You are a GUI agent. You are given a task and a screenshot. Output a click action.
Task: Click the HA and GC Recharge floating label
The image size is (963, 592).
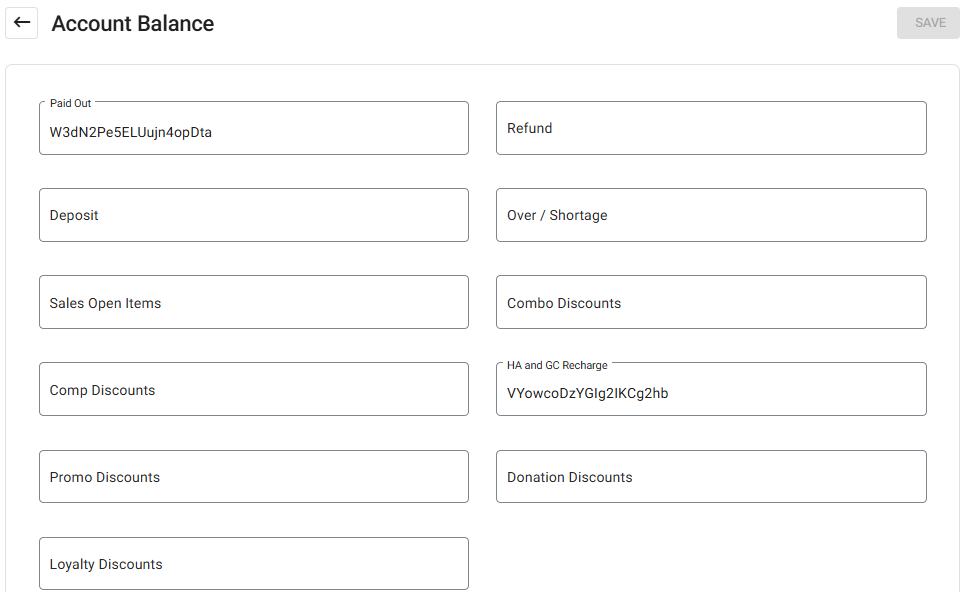pos(557,365)
